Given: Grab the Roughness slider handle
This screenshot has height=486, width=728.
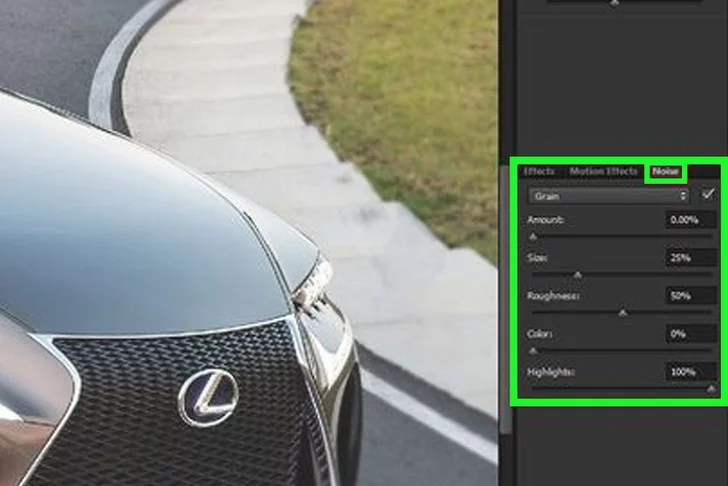Looking at the screenshot, I should coord(623,313).
